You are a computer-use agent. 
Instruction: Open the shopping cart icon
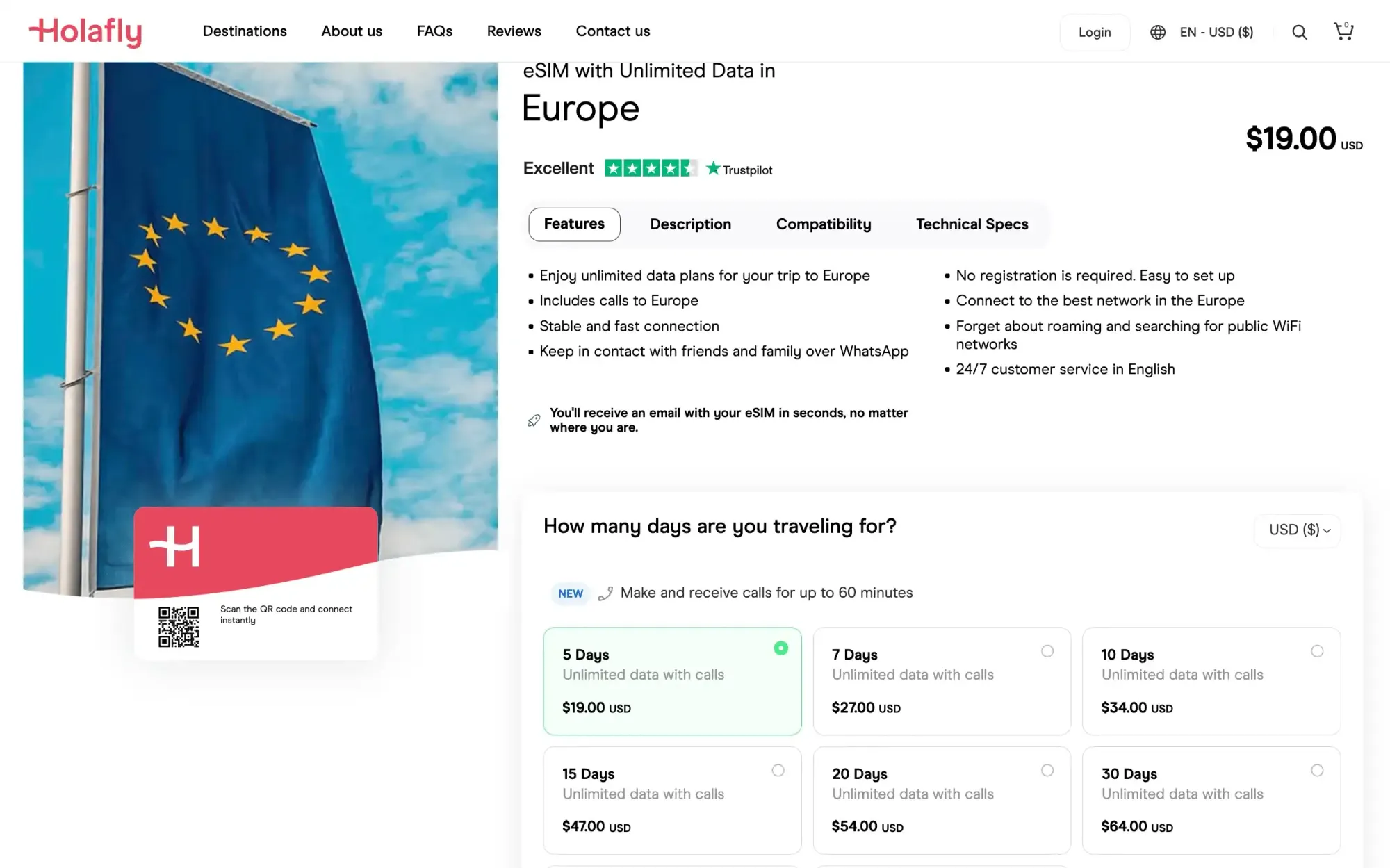click(x=1343, y=31)
